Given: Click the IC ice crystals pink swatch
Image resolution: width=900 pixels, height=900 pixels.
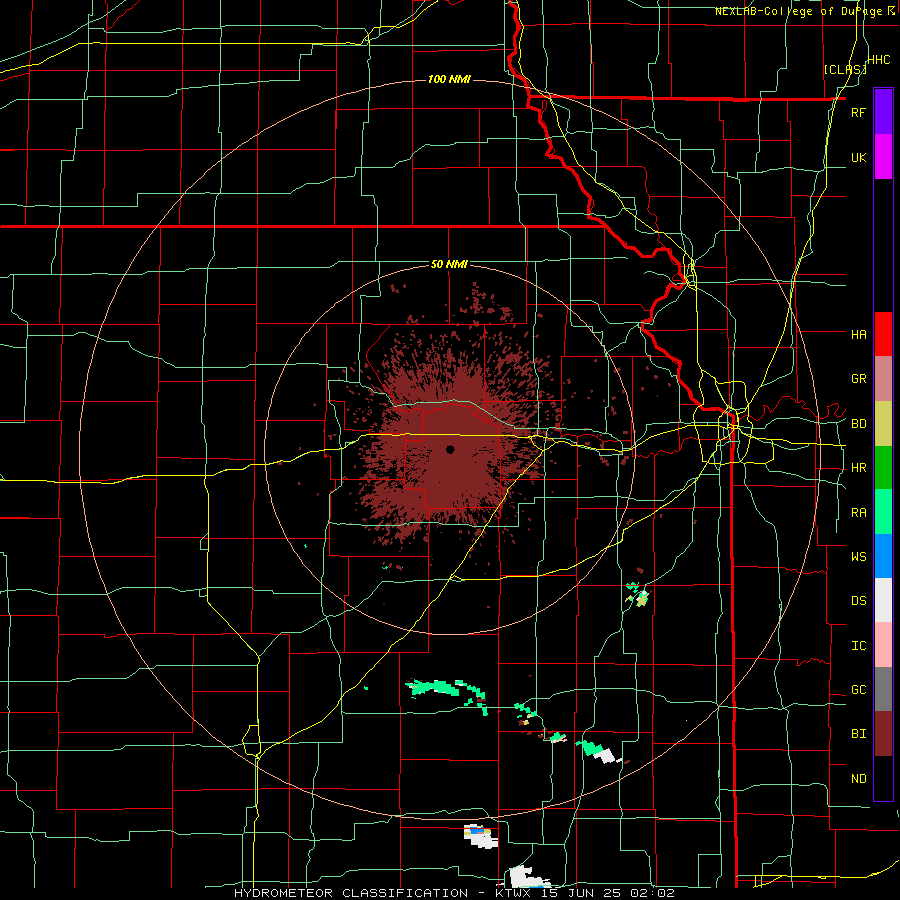Looking at the screenshot, I should tap(883, 645).
